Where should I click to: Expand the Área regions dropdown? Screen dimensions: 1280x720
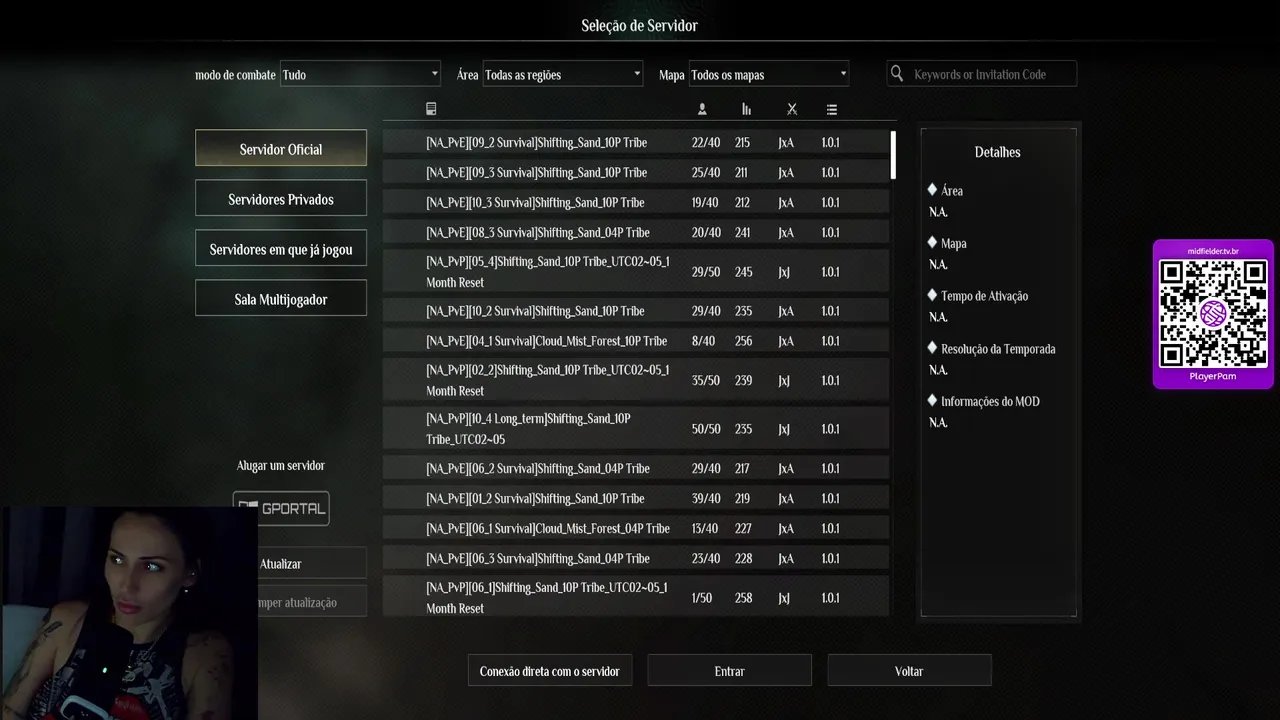[562, 74]
